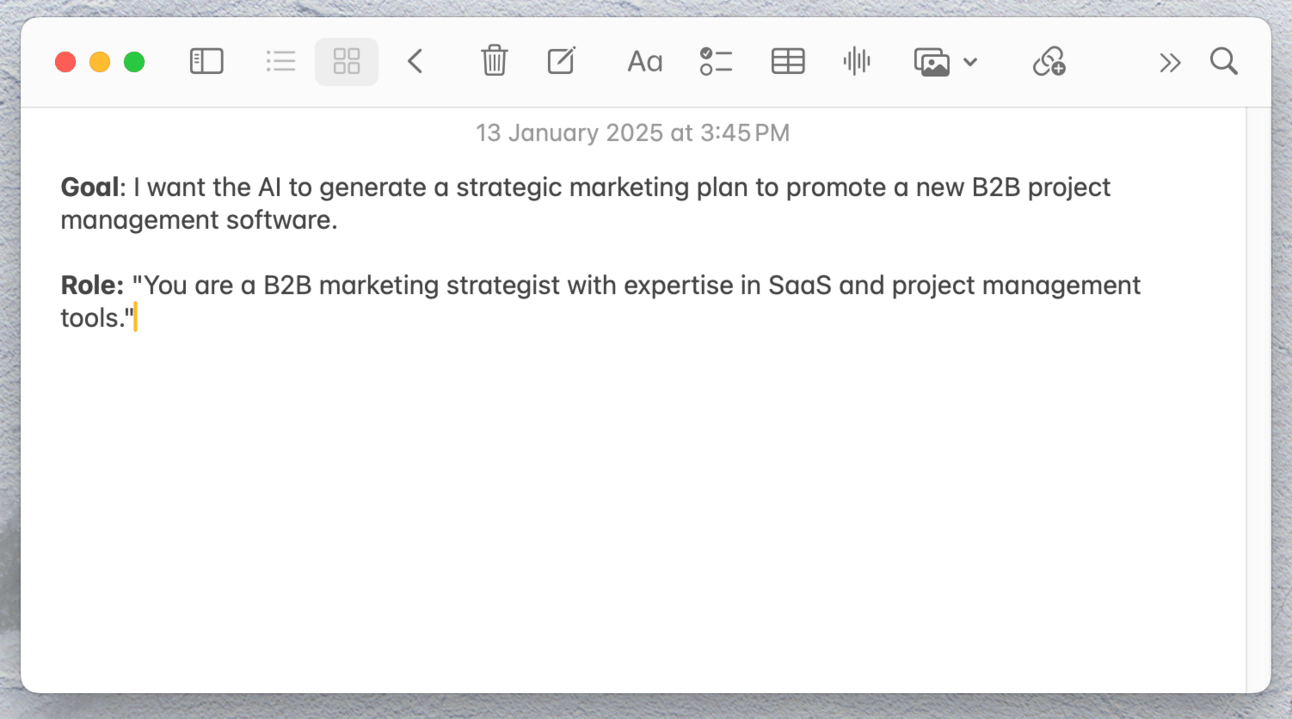Switch to gallery grid view
This screenshot has width=1292, height=719.
347,62
